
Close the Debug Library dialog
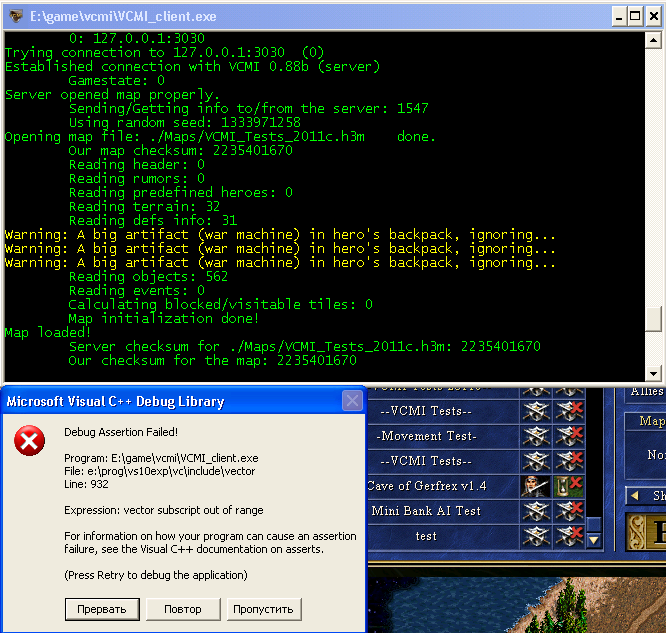[x=352, y=401]
